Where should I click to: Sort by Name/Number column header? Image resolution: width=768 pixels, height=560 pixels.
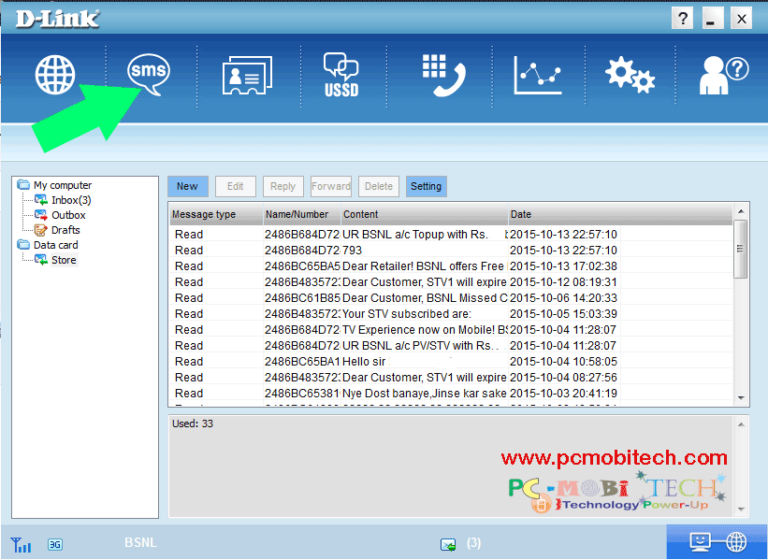pyautogui.click(x=302, y=214)
